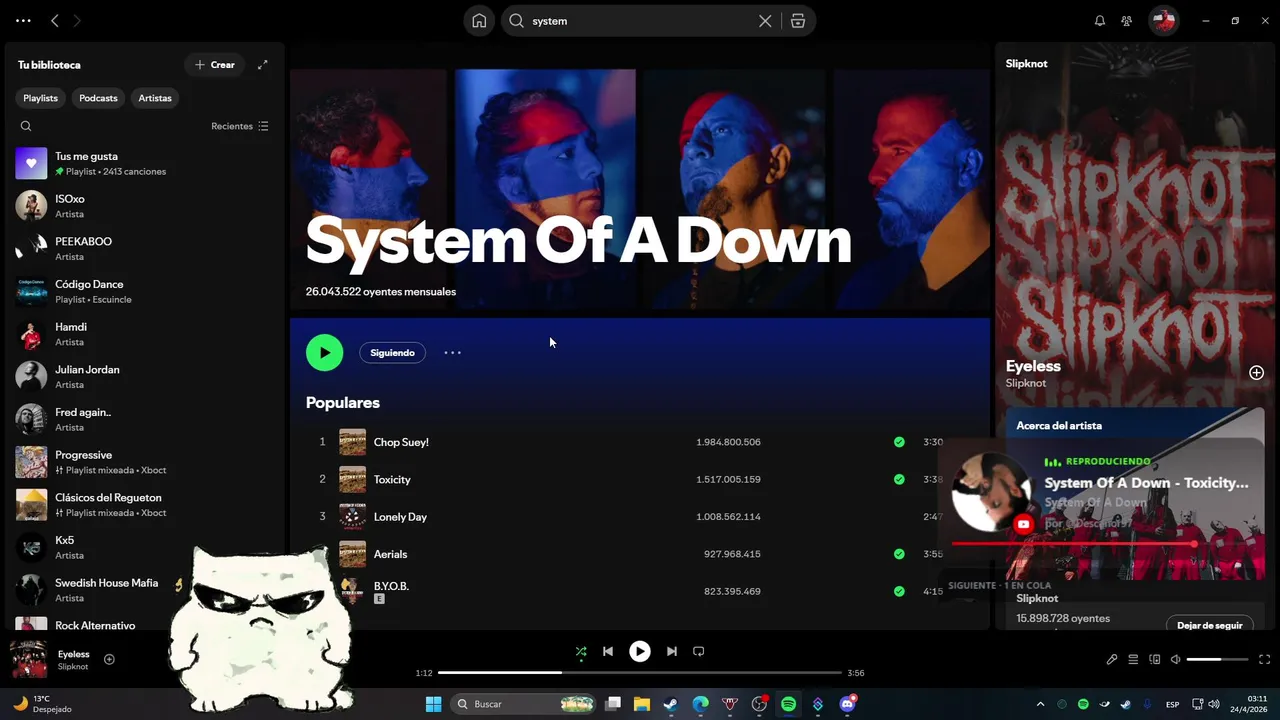Play System Of A Down with the green button
This screenshot has height=720, width=1280.
click(x=324, y=352)
